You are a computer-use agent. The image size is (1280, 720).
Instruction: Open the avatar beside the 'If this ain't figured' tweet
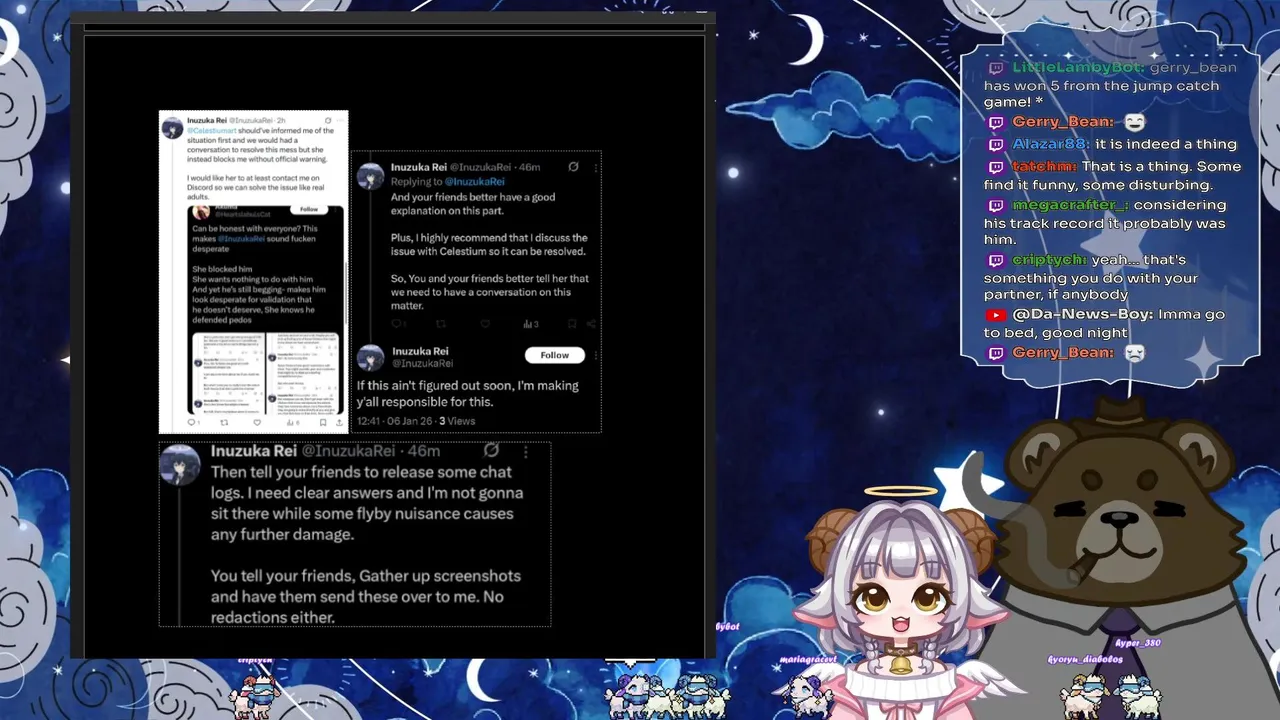coord(370,357)
